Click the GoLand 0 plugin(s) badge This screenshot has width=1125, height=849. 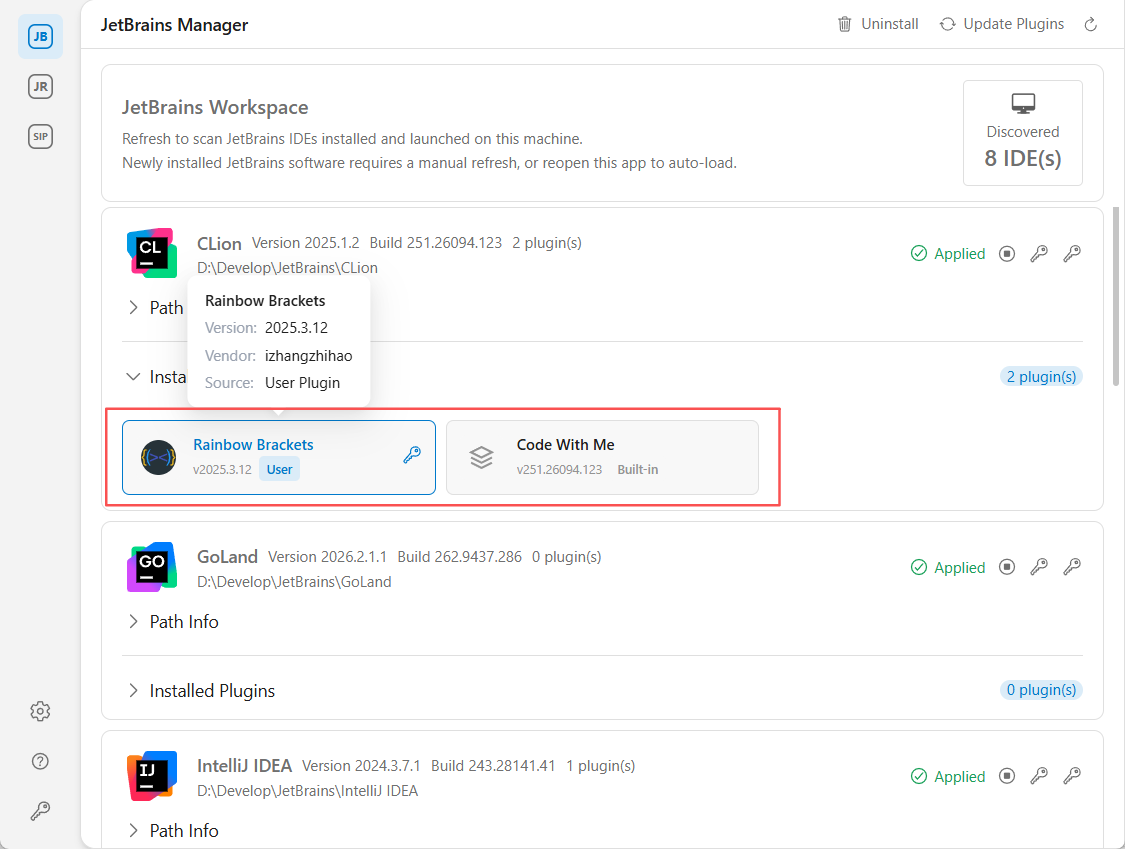pyautogui.click(x=1041, y=690)
